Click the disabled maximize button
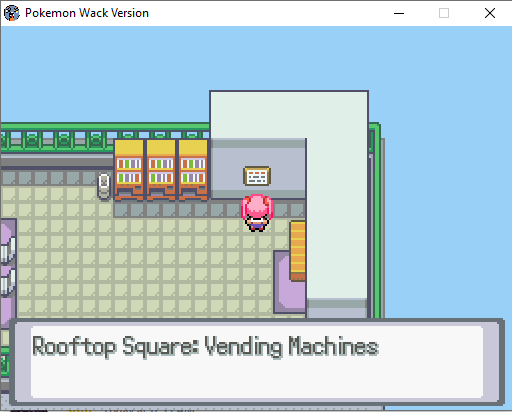 [x=444, y=13]
